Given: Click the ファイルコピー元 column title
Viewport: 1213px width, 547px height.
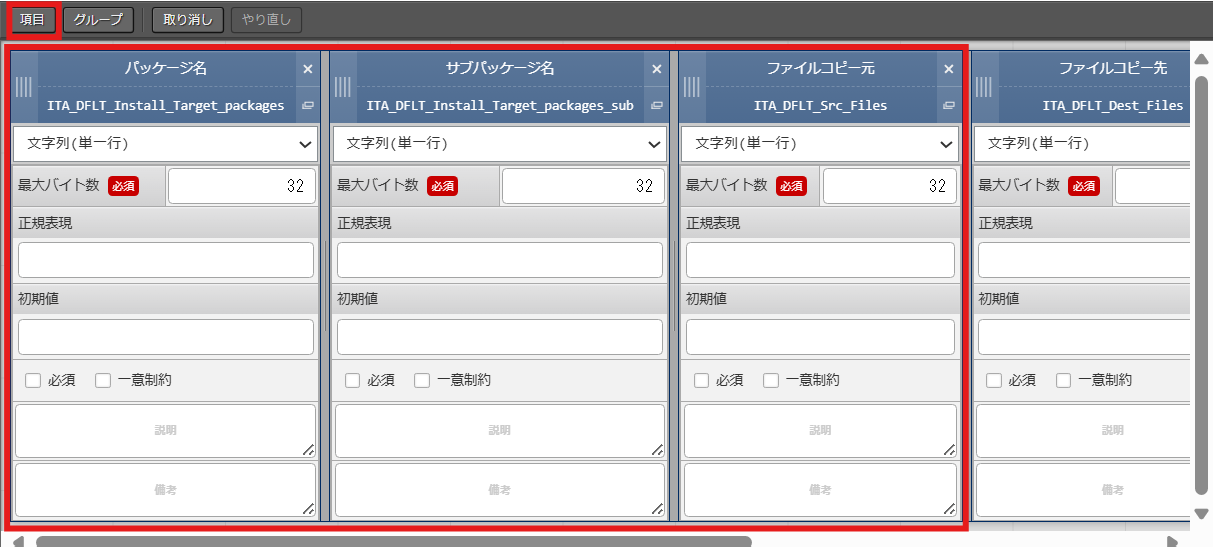Looking at the screenshot, I should coord(820,69).
